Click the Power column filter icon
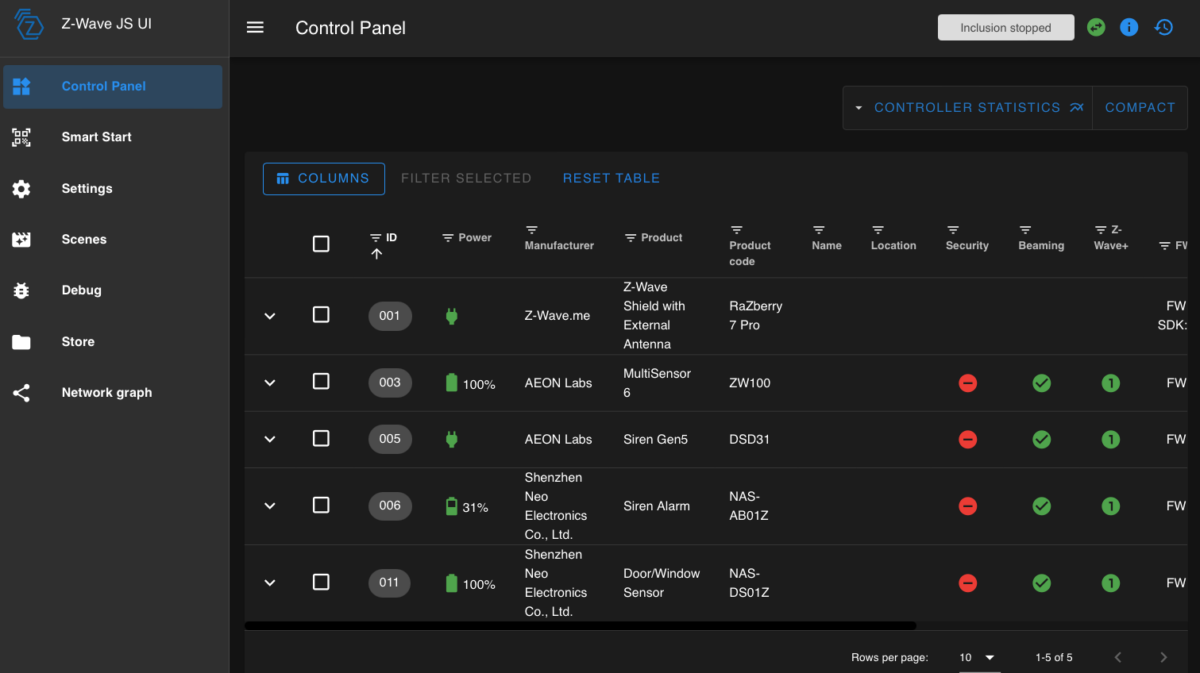The width and height of the screenshot is (1200, 673). (448, 238)
